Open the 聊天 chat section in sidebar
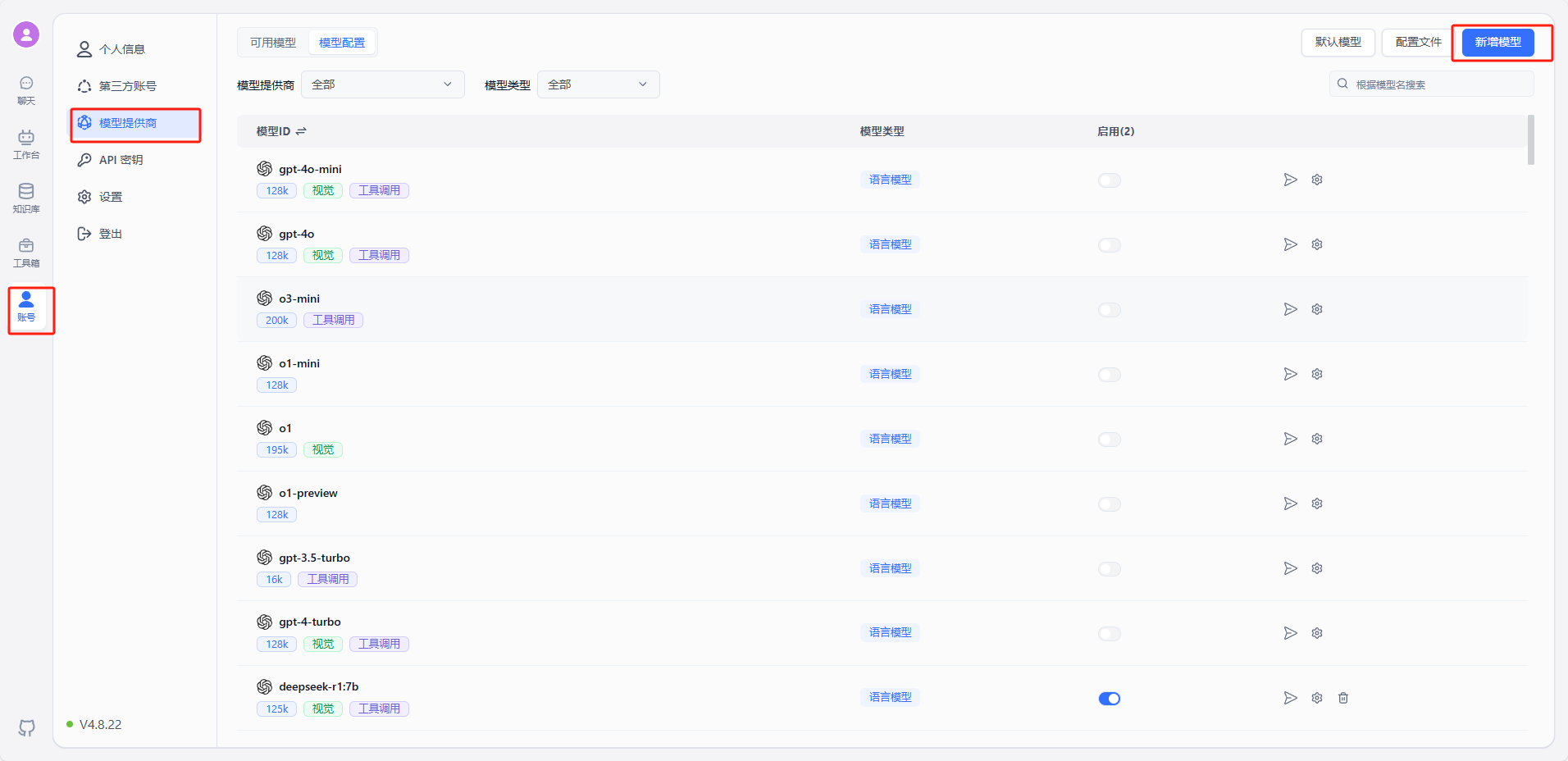The image size is (1568, 761). pos(26,90)
